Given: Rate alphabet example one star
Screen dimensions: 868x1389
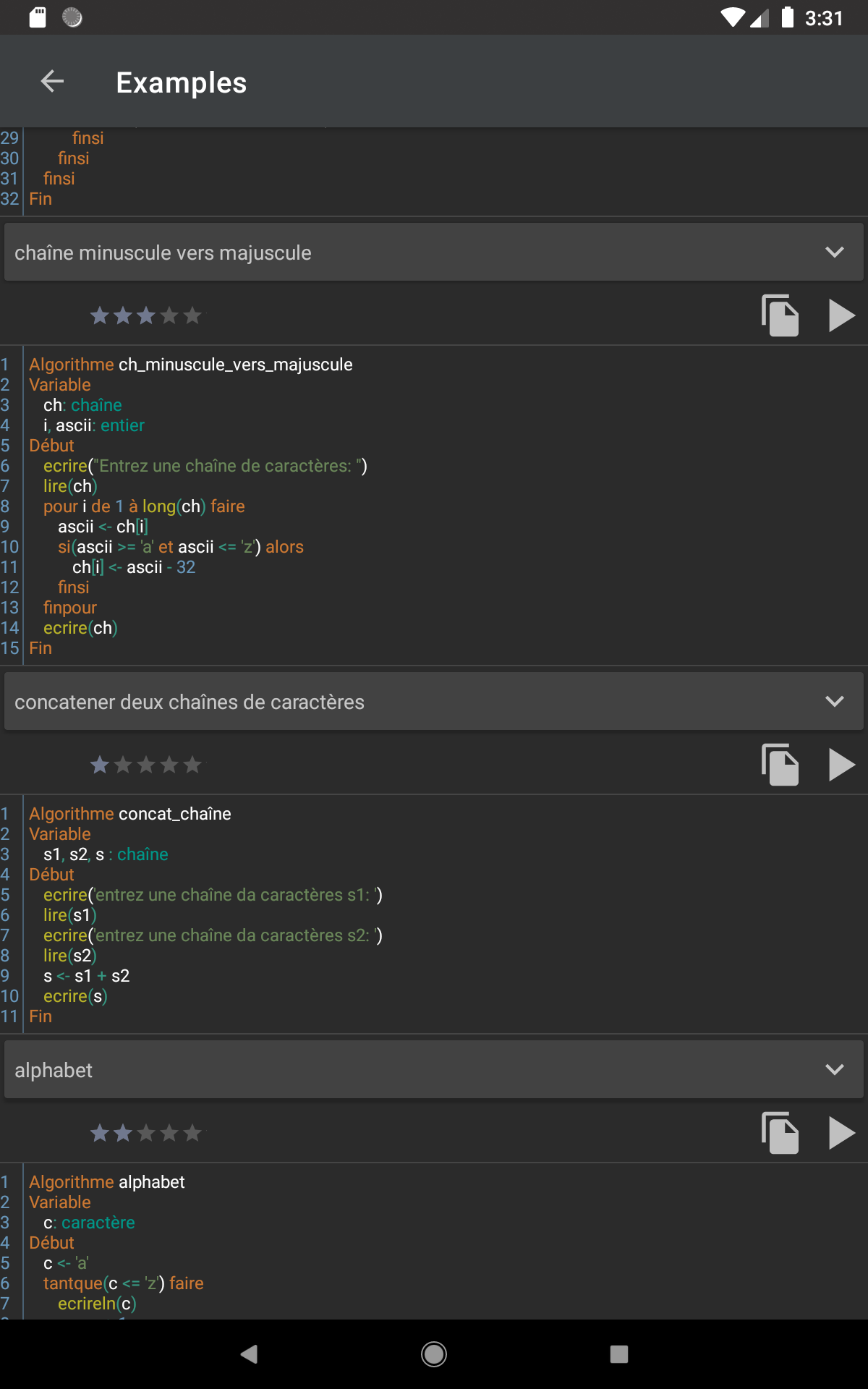Looking at the screenshot, I should click(100, 1133).
